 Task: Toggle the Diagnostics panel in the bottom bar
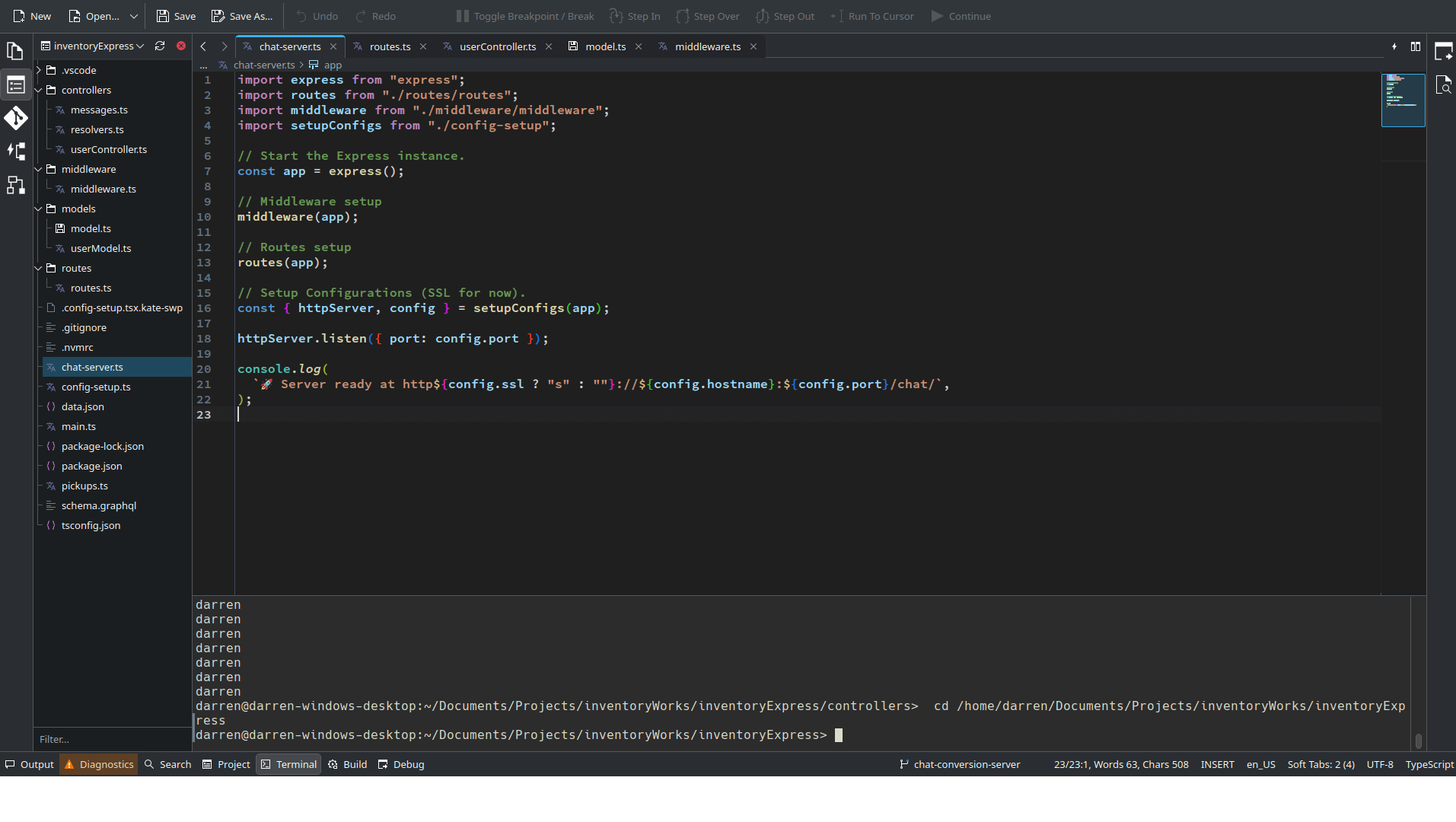coord(98,764)
